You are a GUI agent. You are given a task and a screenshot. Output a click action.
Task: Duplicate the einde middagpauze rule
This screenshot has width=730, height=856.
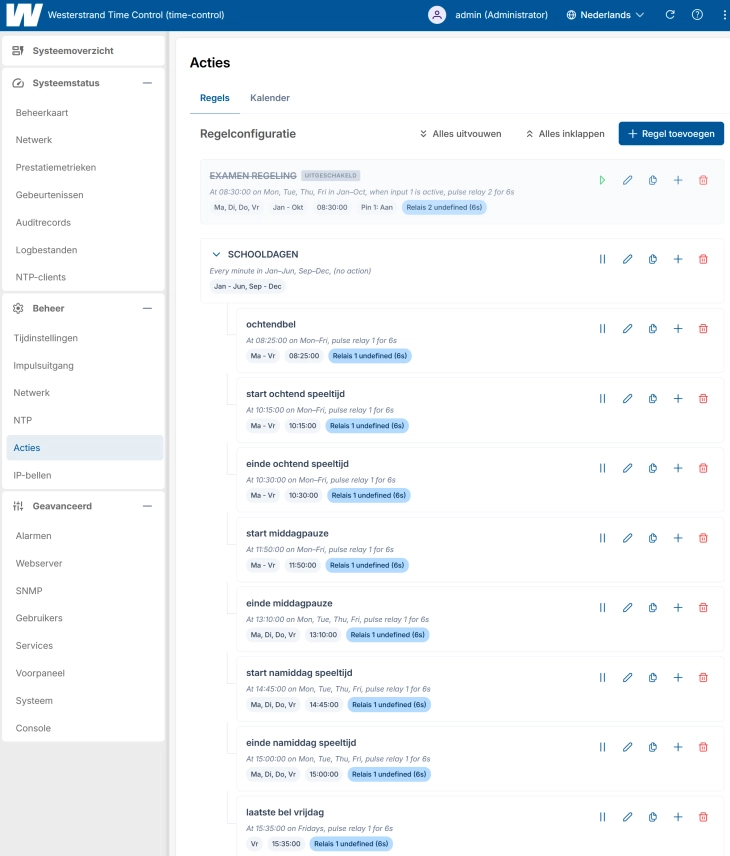[x=652, y=608]
